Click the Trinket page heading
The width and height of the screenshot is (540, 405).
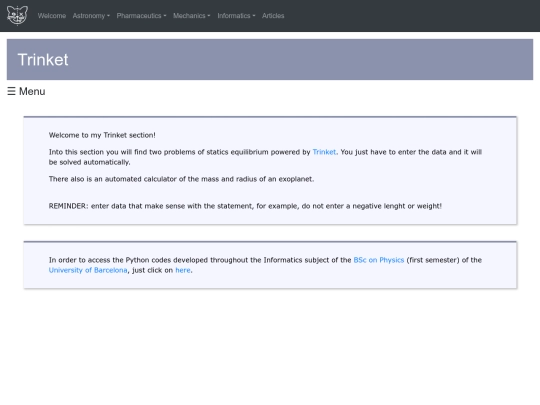(43, 60)
